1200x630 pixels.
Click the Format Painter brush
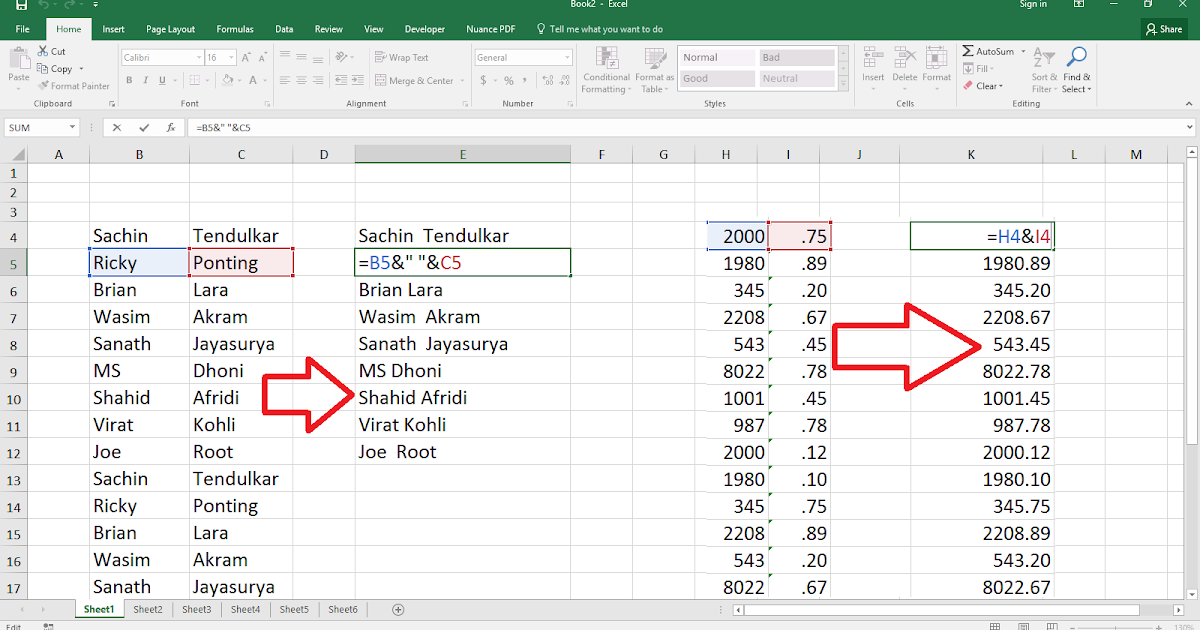click(43, 86)
